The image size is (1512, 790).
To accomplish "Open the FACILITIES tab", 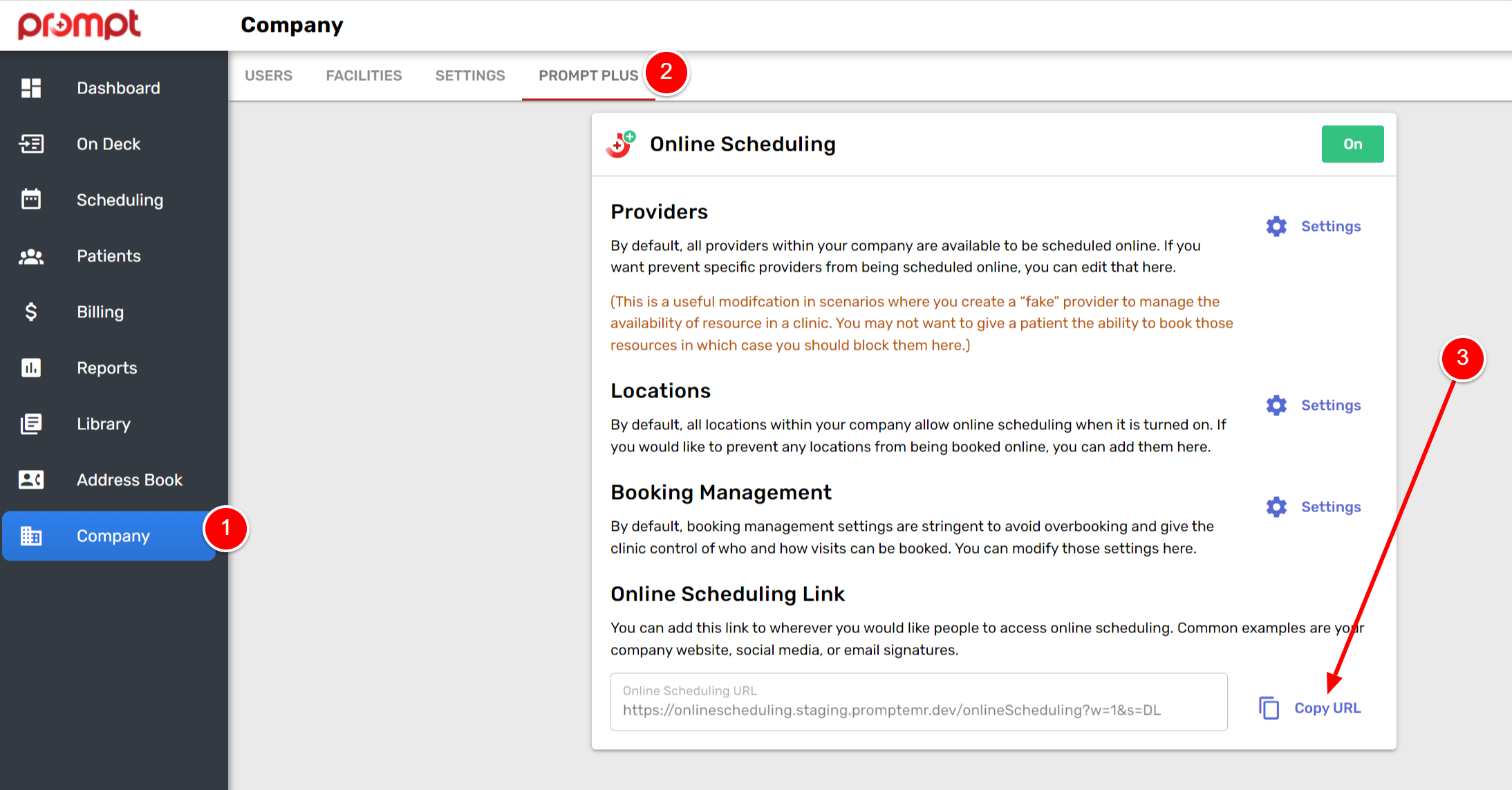I will click(364, 76).
